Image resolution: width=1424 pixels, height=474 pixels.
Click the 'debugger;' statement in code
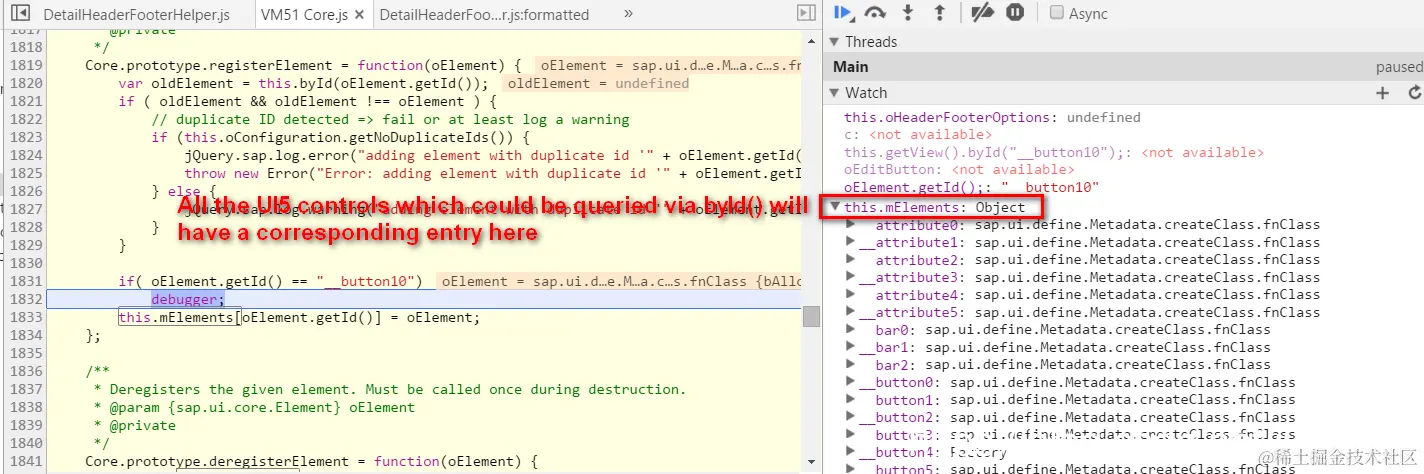point(189,299)
